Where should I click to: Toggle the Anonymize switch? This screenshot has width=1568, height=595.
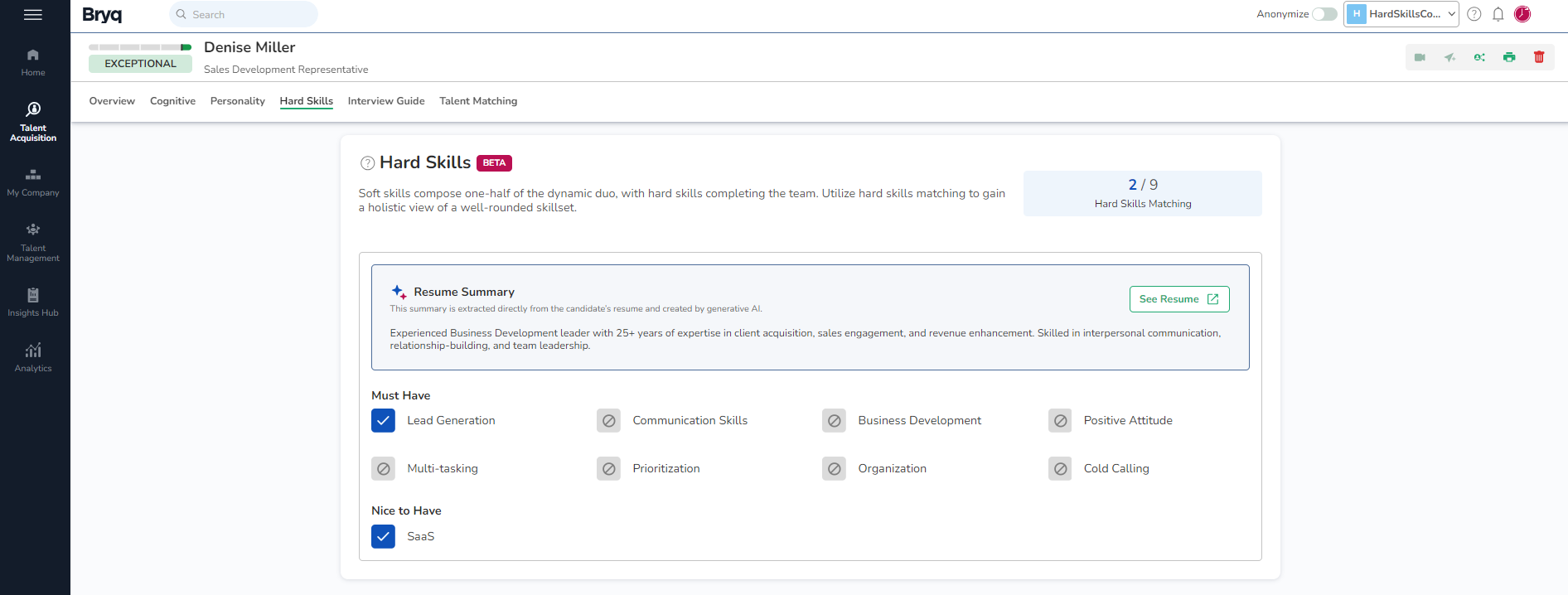click(1324, 14)
